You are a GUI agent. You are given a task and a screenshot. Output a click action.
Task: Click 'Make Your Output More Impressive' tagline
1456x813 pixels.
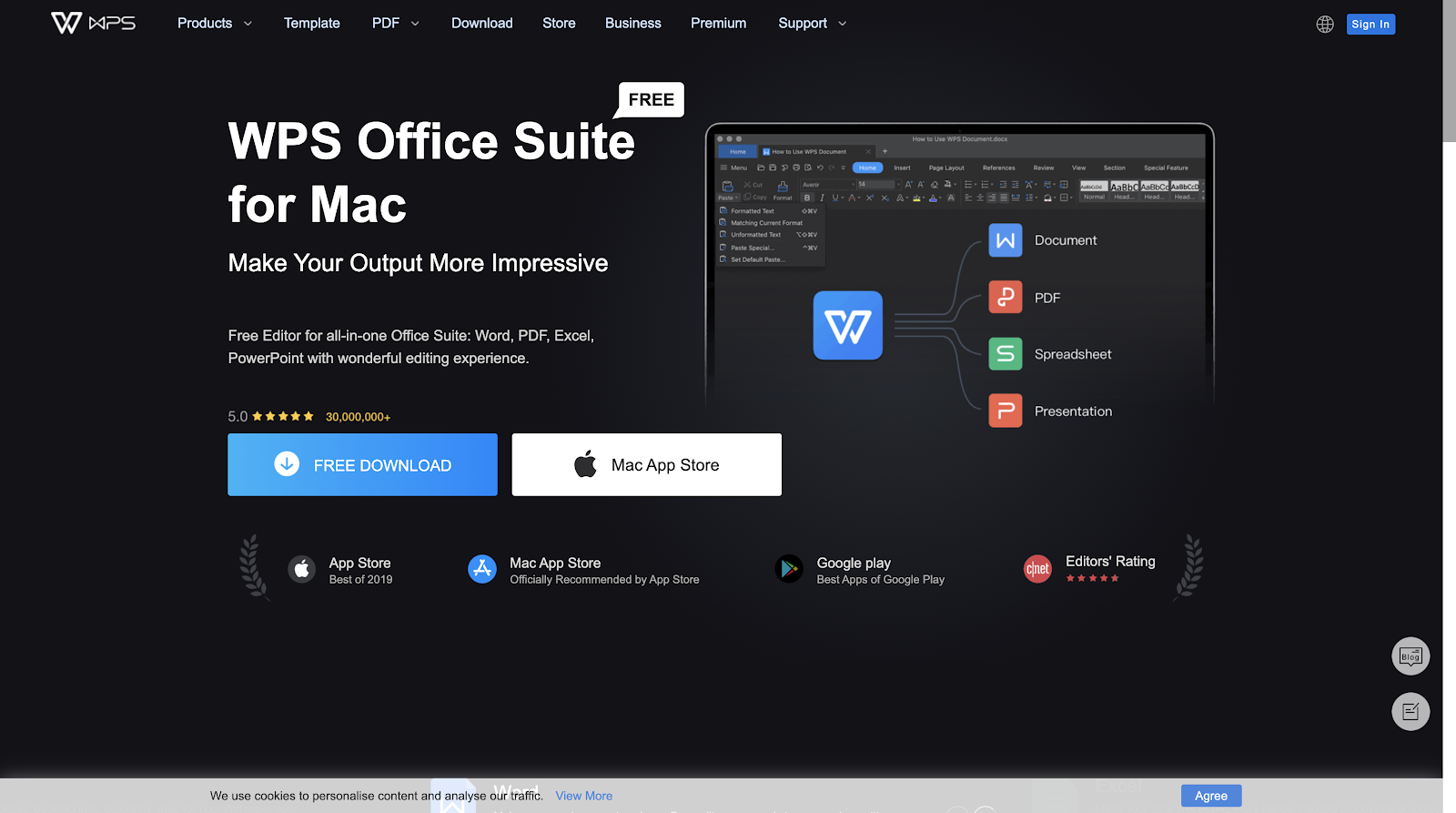point(418,263)
